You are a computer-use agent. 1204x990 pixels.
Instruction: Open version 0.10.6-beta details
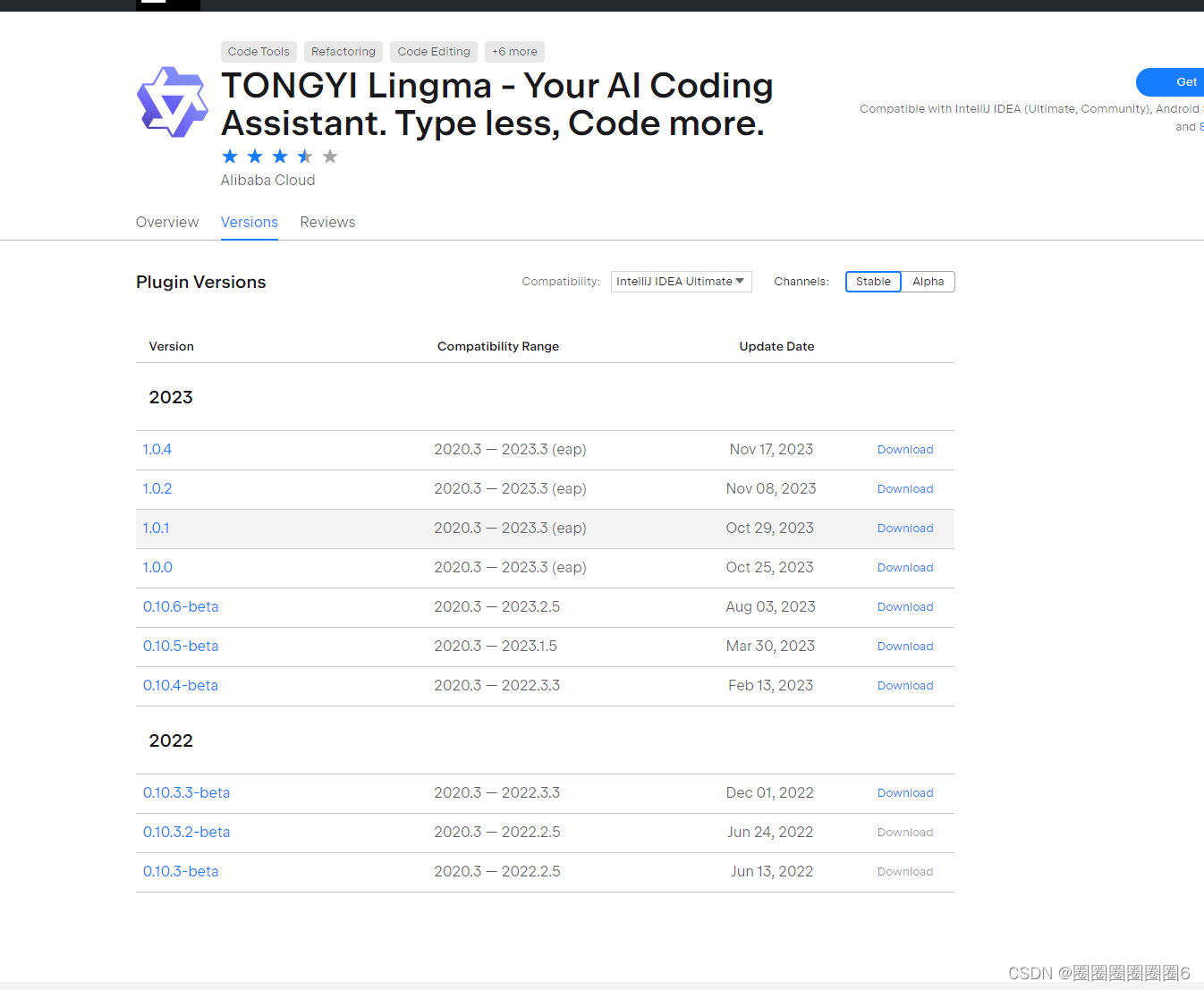(x=181, y=607)
